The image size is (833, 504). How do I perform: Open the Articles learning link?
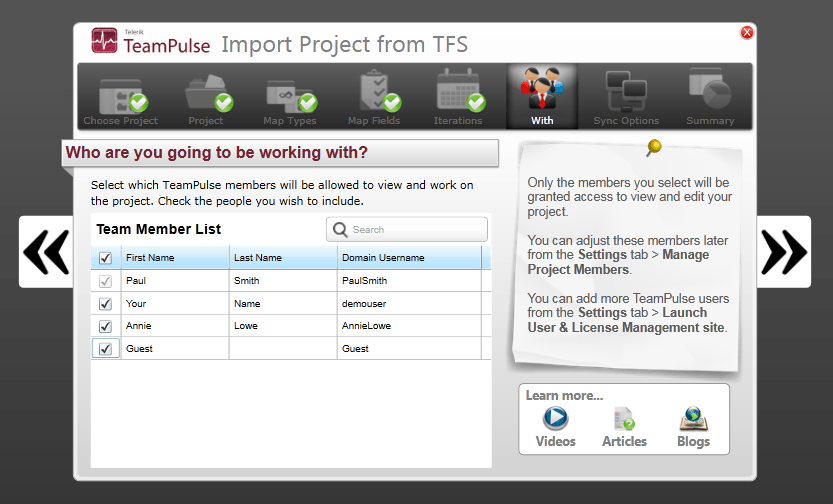pyautogui.click(x=624, y=427)
